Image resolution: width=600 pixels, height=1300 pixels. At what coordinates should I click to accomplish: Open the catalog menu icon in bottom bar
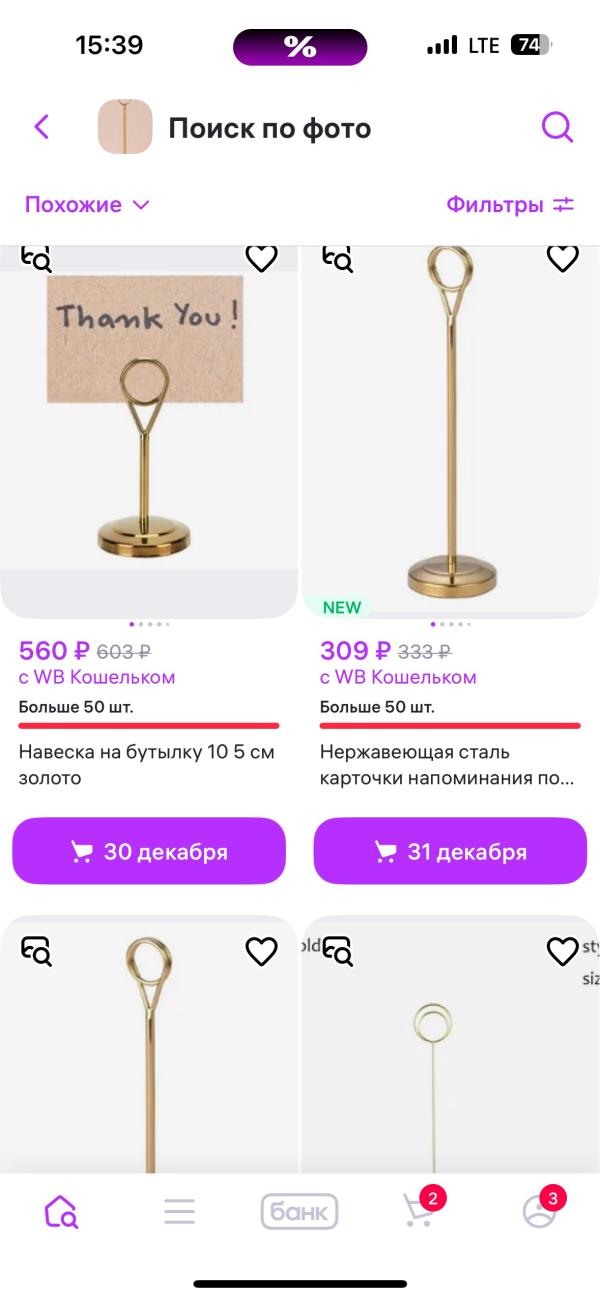coord(179,1211)
